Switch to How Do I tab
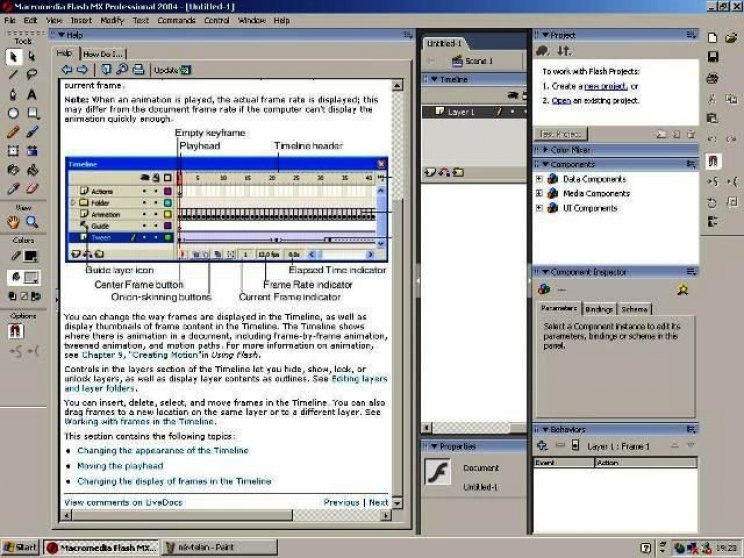The image size is (744, 558). pyautogui.click(x=102, y=54)
